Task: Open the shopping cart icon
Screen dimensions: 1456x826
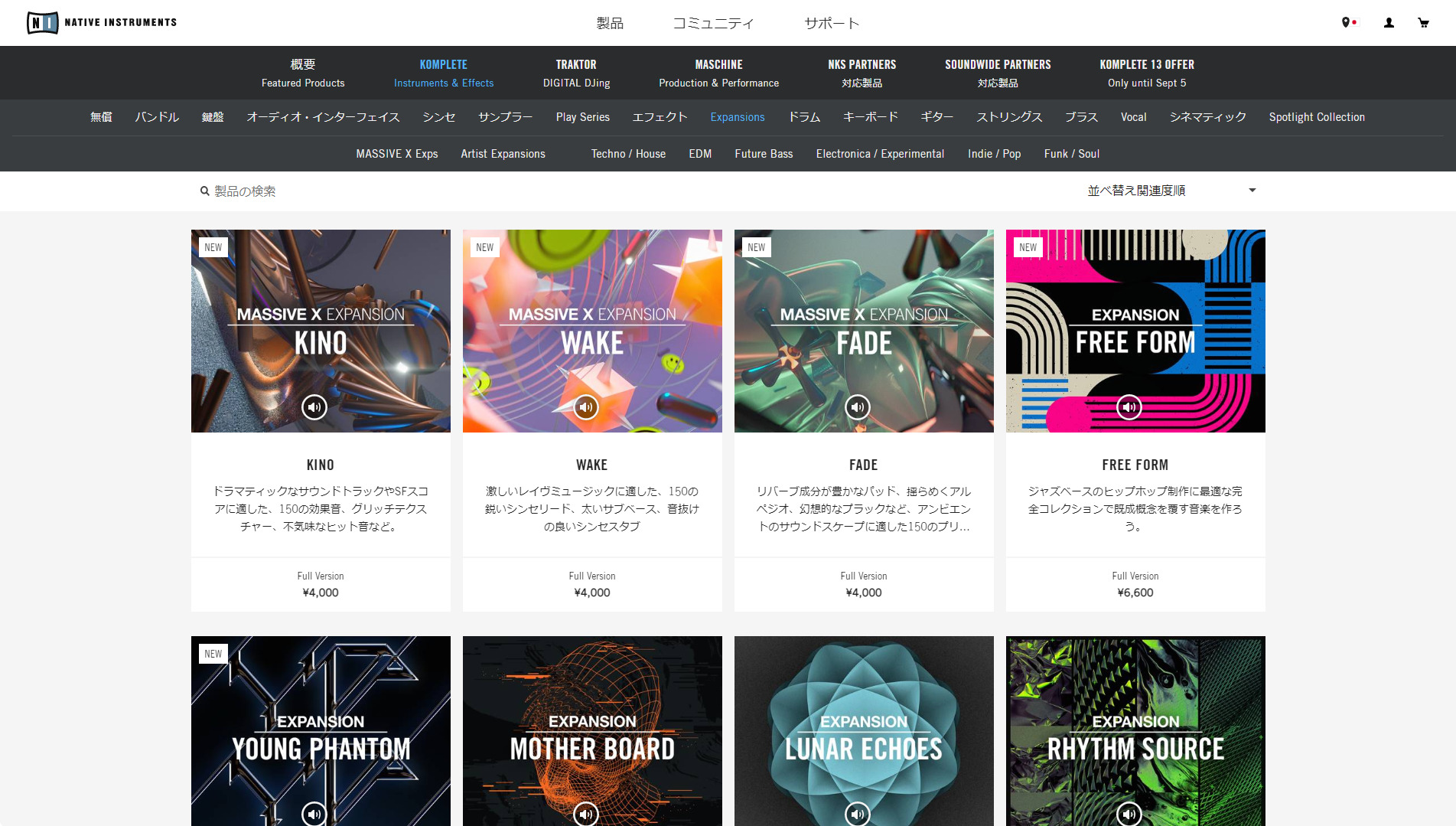Action: pos(1423,23)
